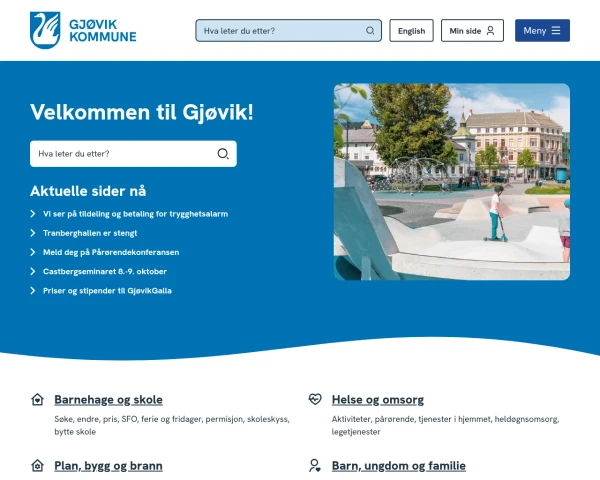Open Plan, bygg og brann section
600x480 pixels.
(x=108, y=466)
